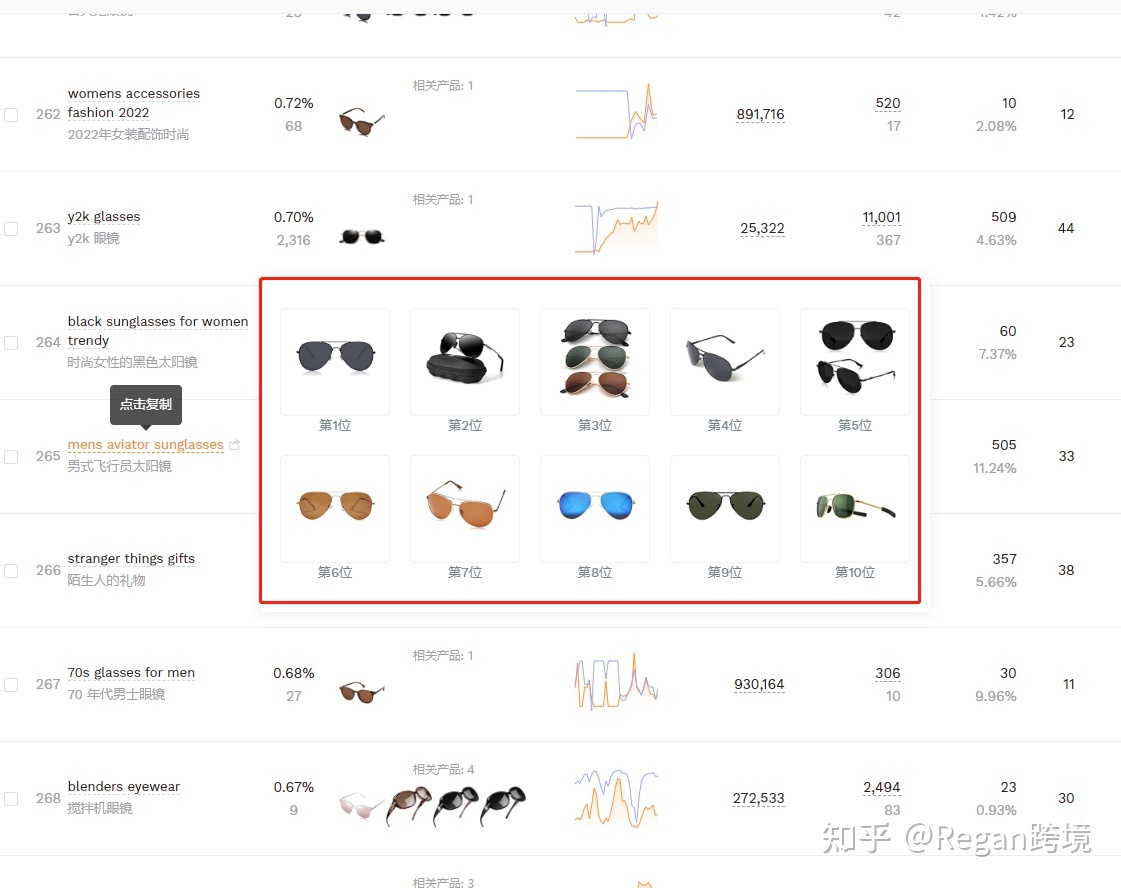Open the 第3位 three-pack sunglasses thumbnail
The height and width of the screenshot is (888, 1121).
pos(595,362)
